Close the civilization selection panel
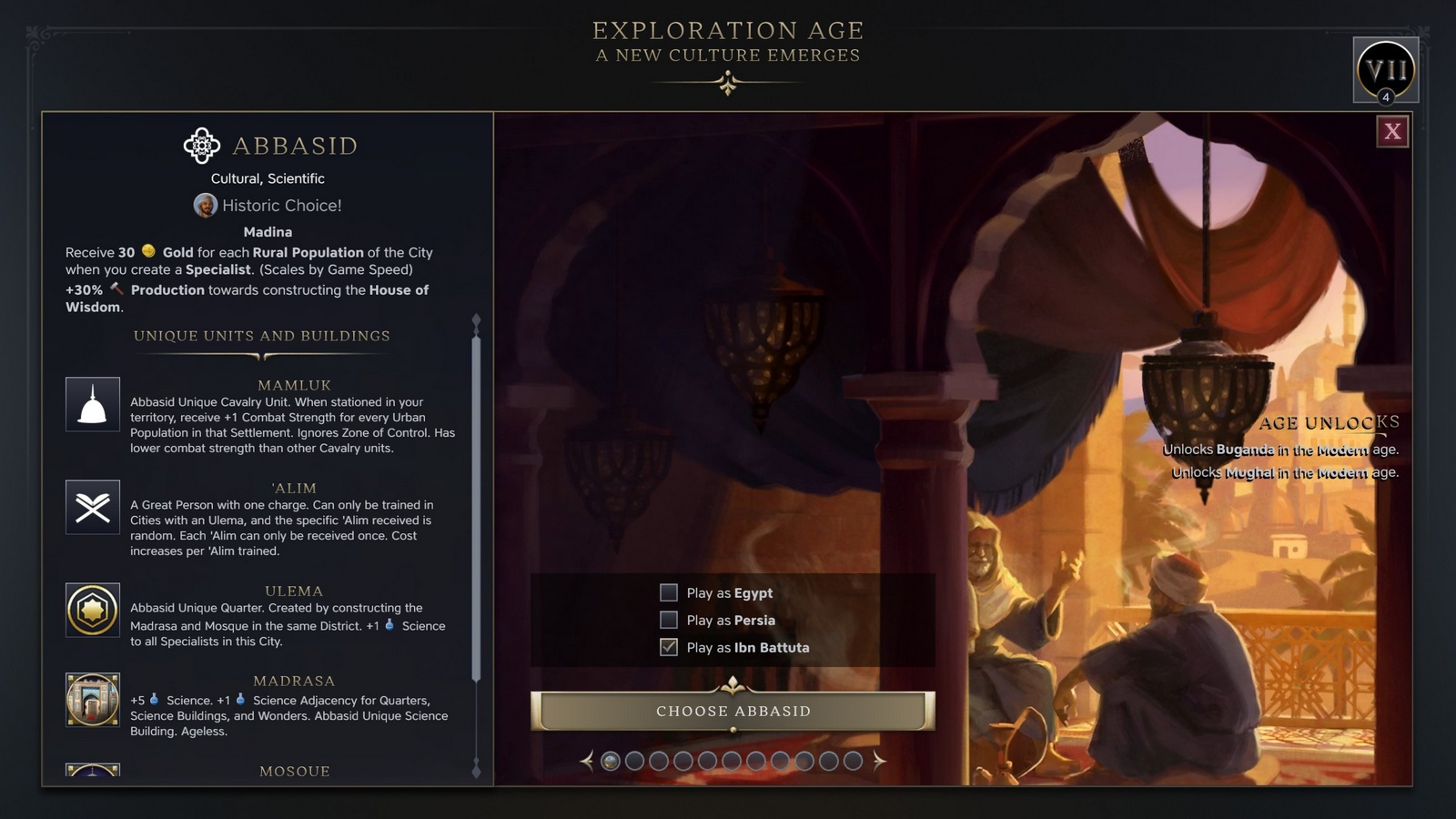 click(1392, 132)
